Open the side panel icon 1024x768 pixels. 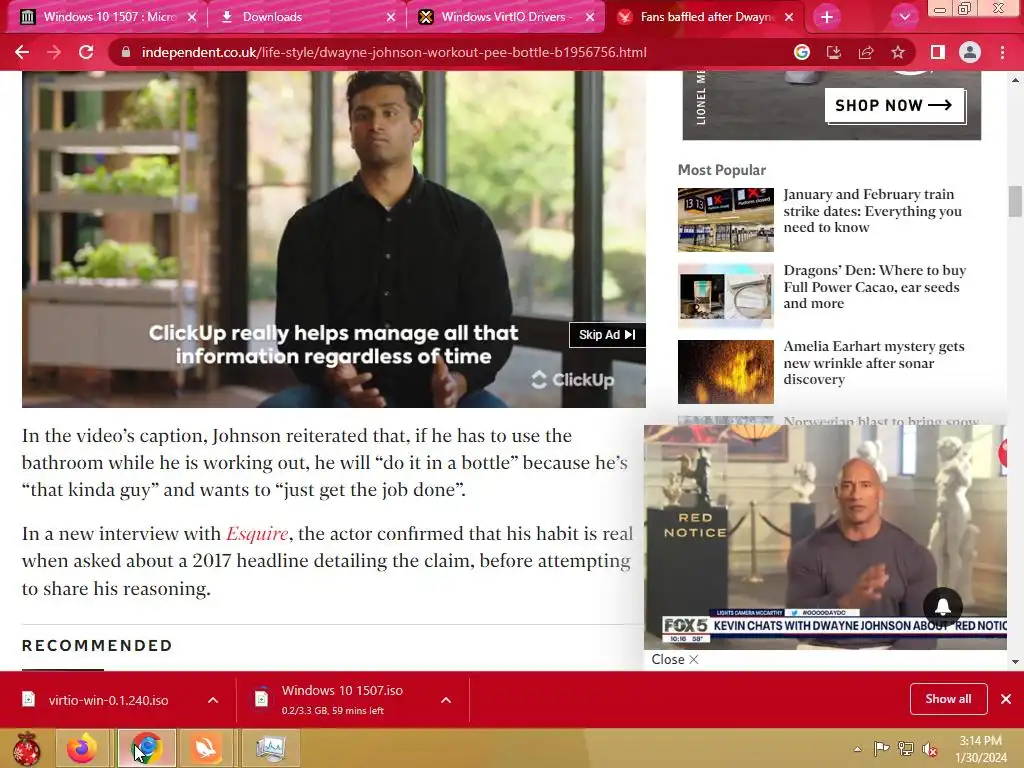(938, 52)
